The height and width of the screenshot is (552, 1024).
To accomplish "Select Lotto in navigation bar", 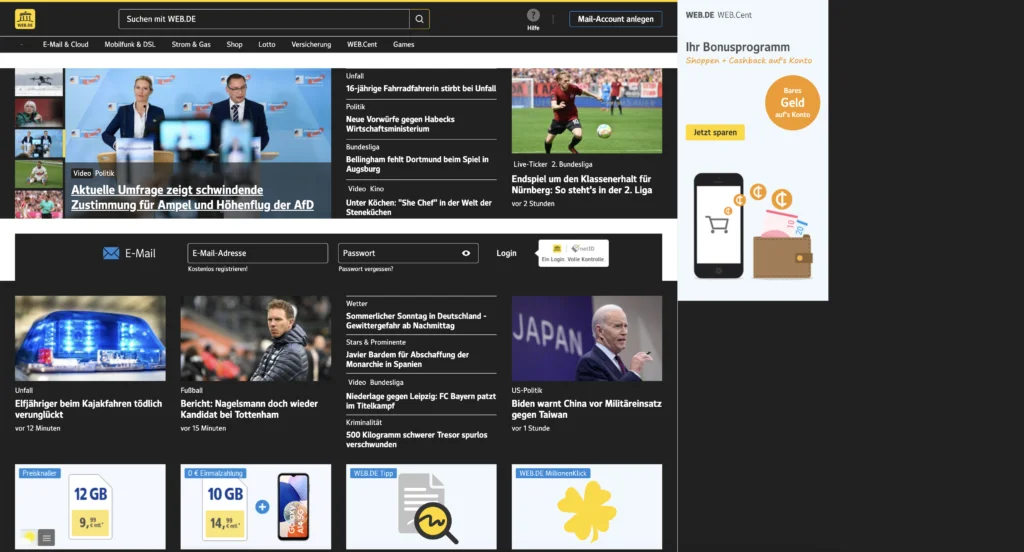I will [266, 44].
